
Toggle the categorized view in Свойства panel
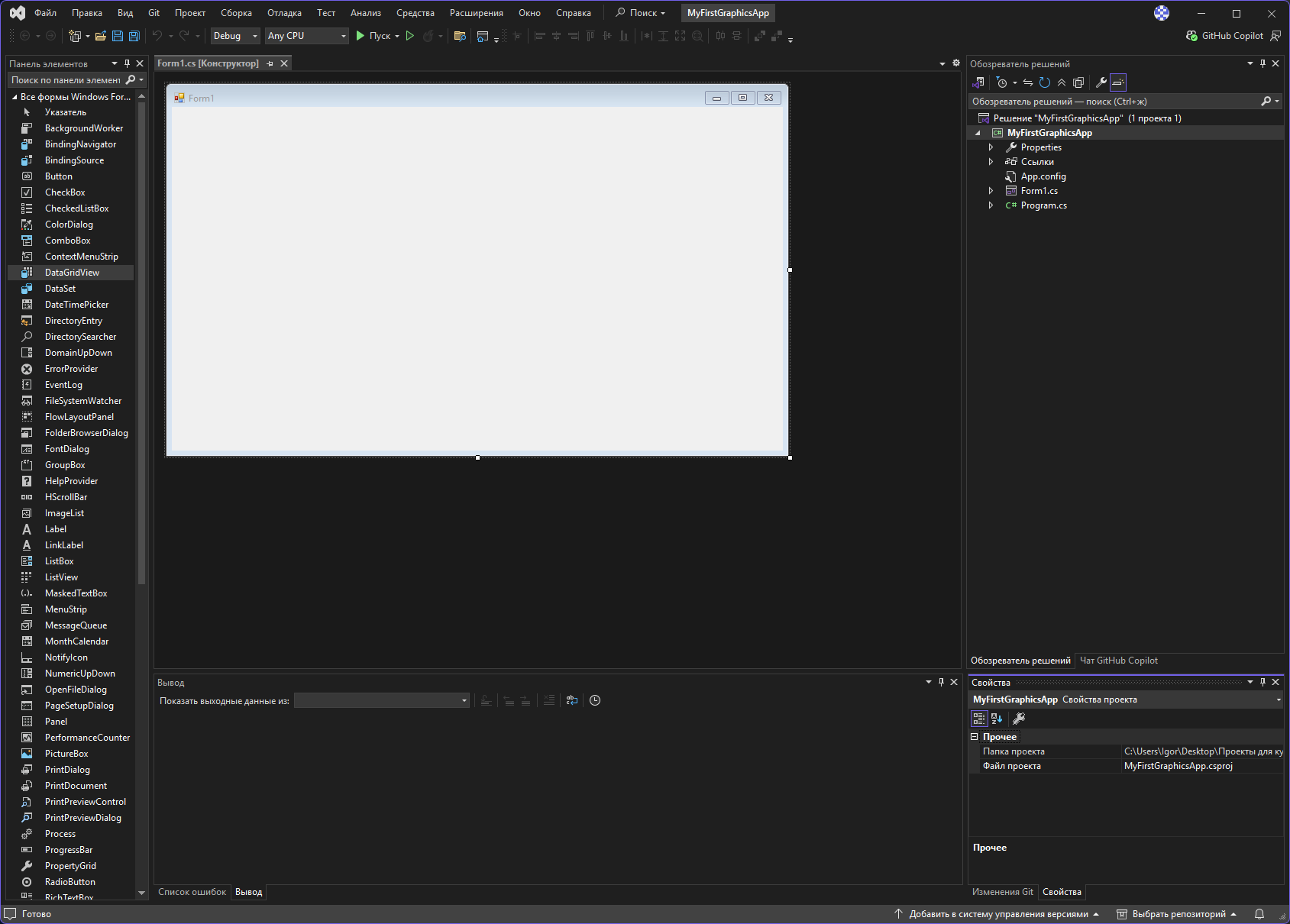(x=979, y=719)
